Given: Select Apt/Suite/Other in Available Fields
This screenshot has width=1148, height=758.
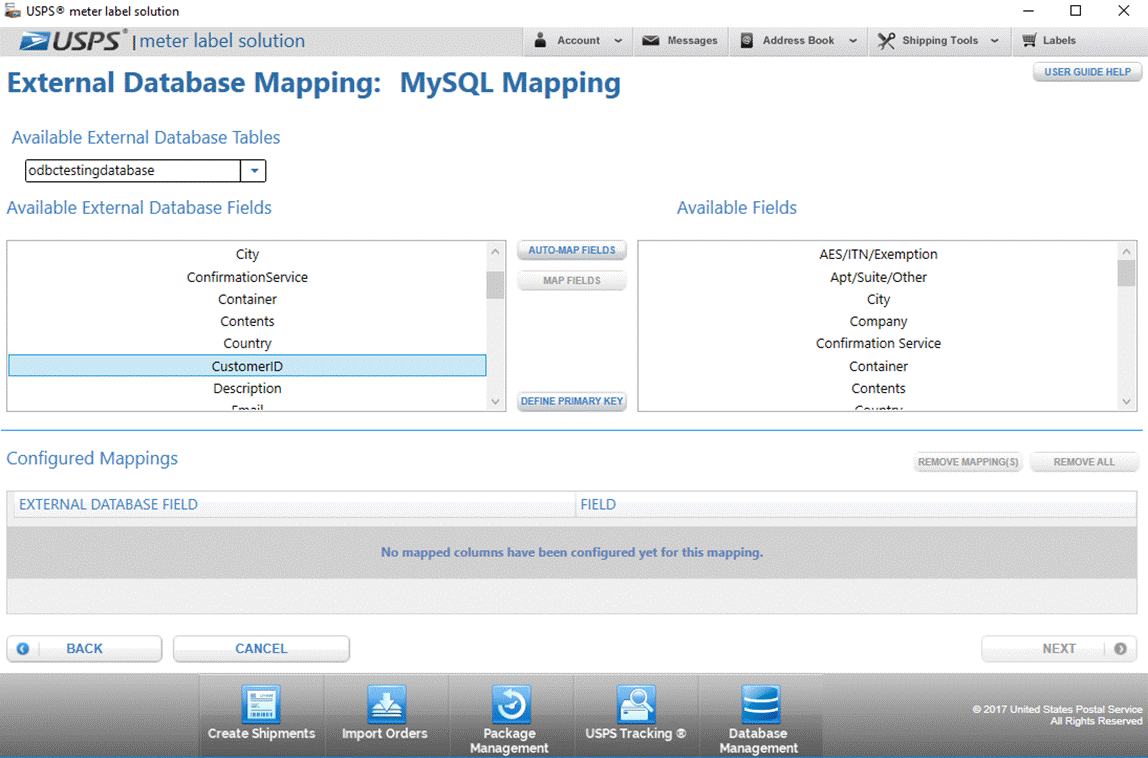Looking at the screenshot, I should coord(878,277).
